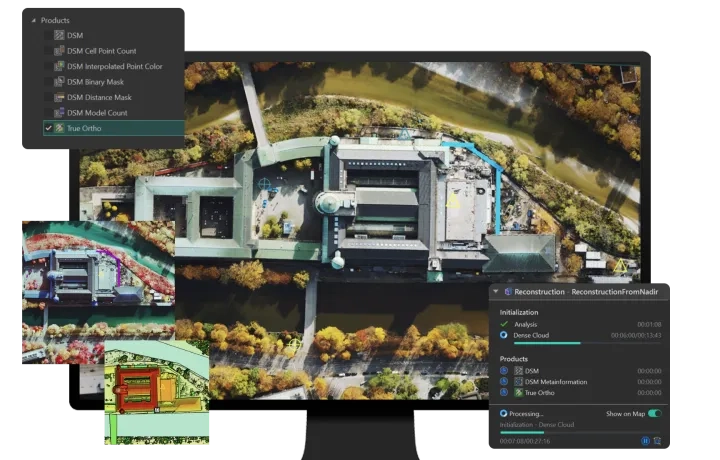
Task: Click the DSM Binary Mask layer icon
Action: [59, 81]
